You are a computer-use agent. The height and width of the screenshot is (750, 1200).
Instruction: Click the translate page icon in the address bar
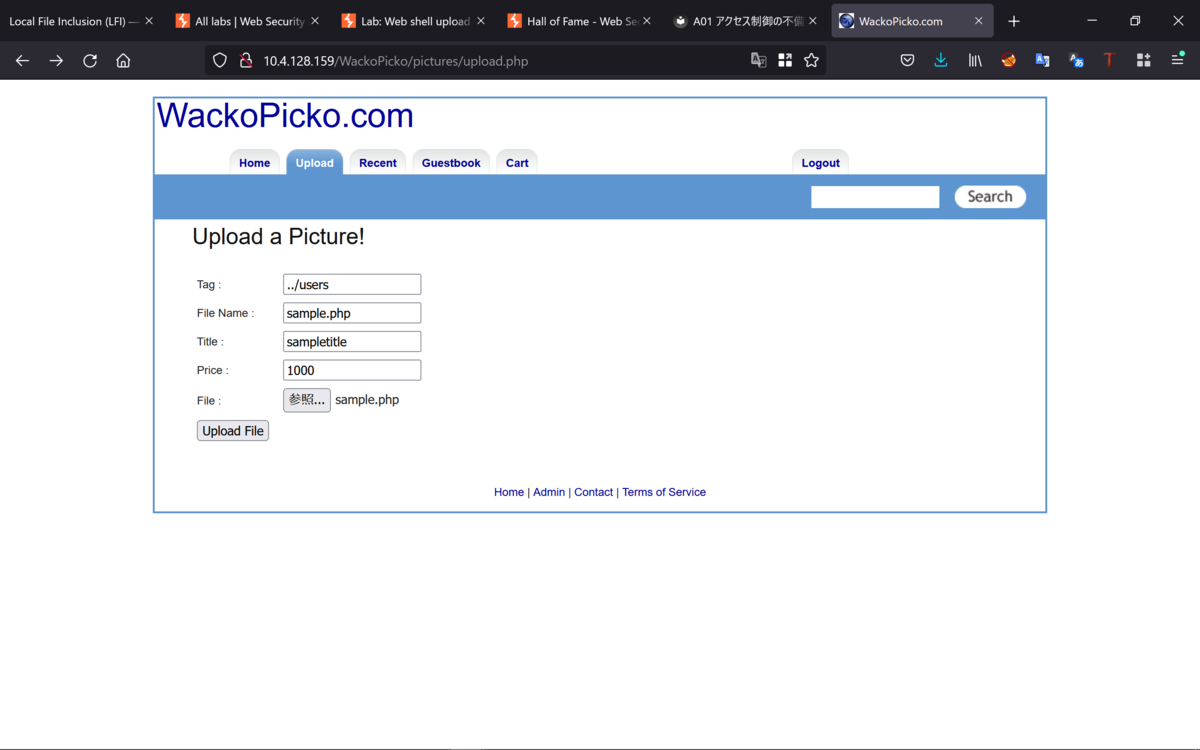click(759, 61)
